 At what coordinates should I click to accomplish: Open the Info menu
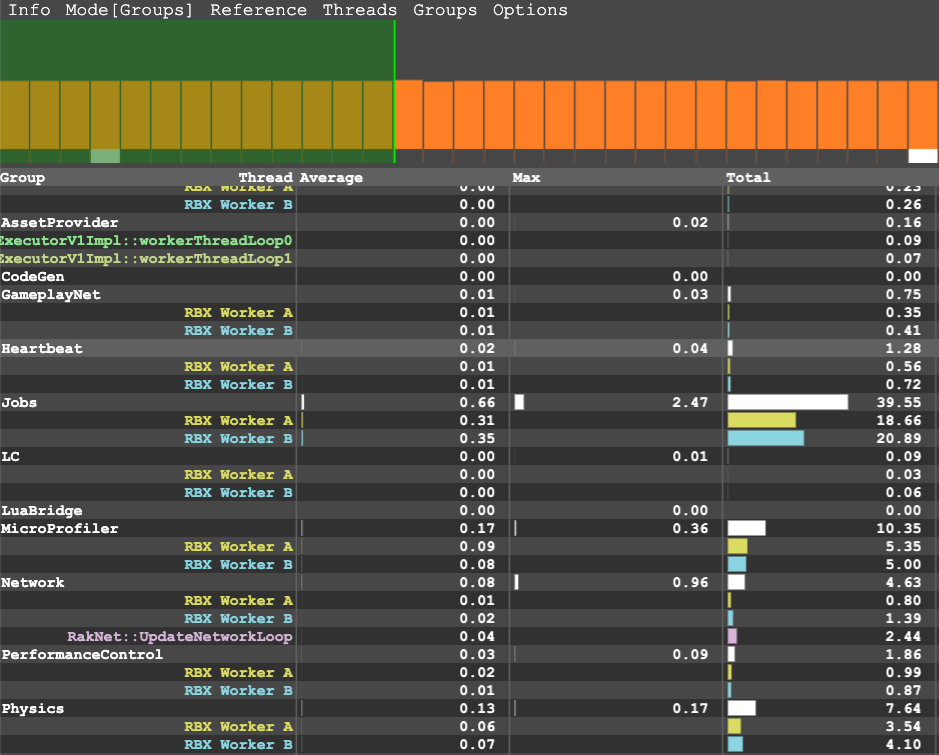coord(29,10)
